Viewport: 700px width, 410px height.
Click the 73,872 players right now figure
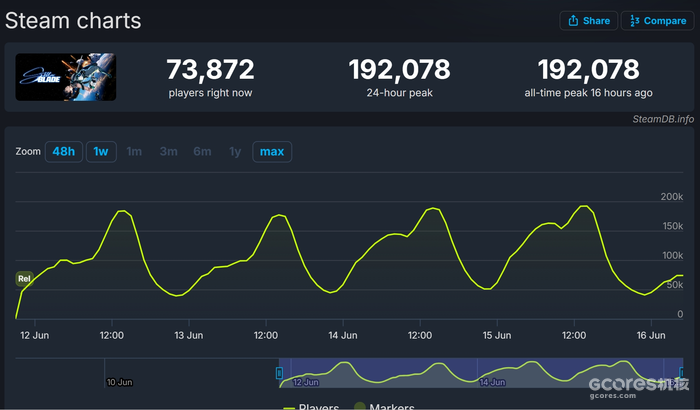(x=210, y=70)
